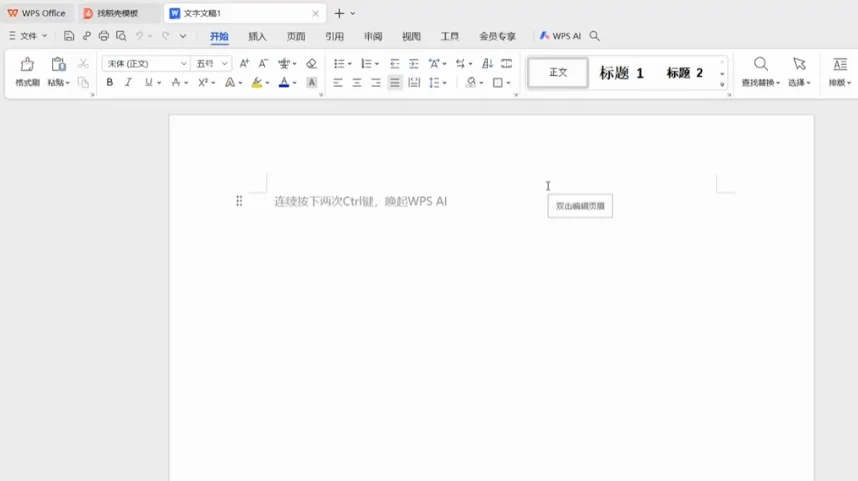Open font color dropdown arrow

(x=294, y=83)
